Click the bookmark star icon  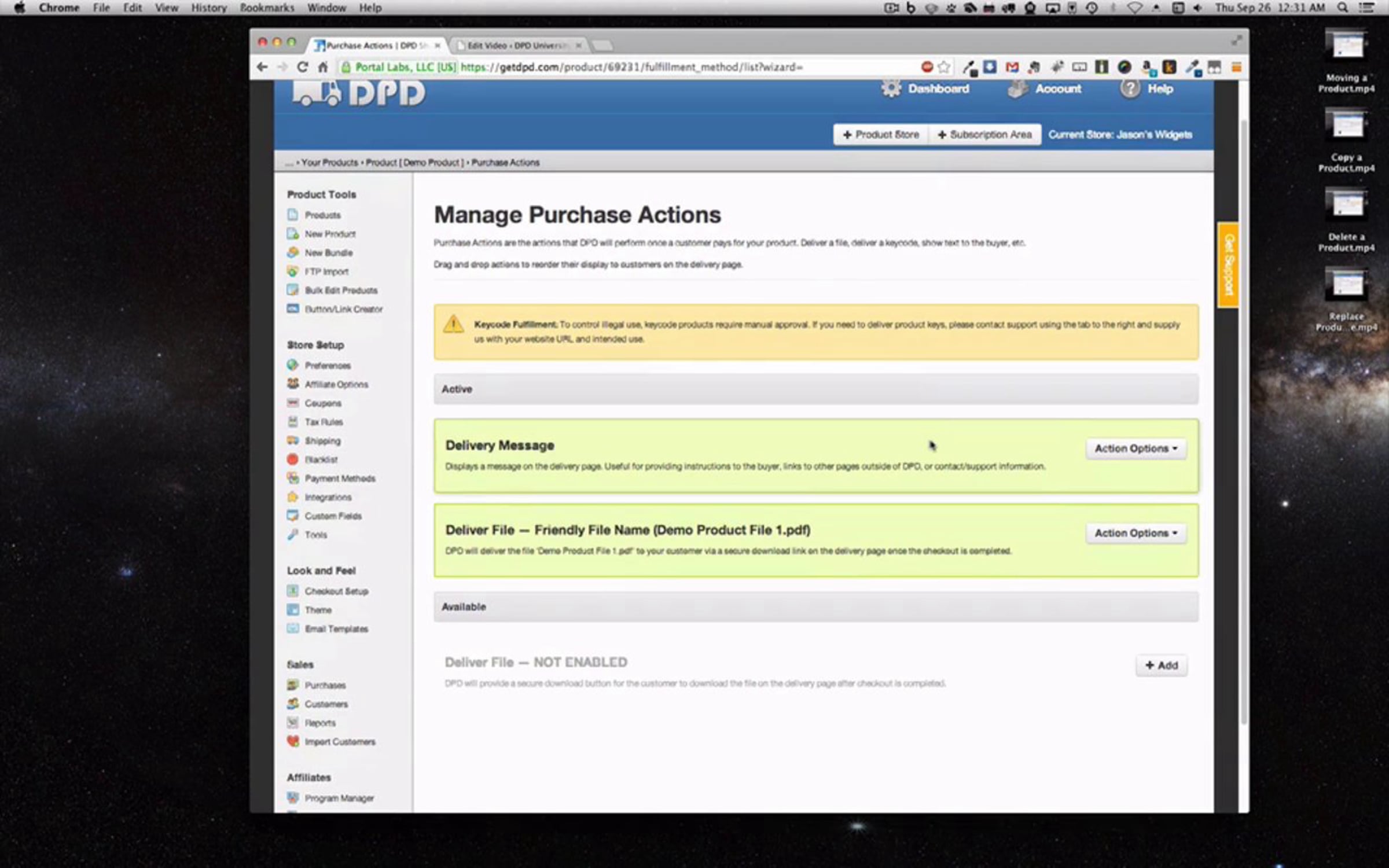(x=944, y=67)
